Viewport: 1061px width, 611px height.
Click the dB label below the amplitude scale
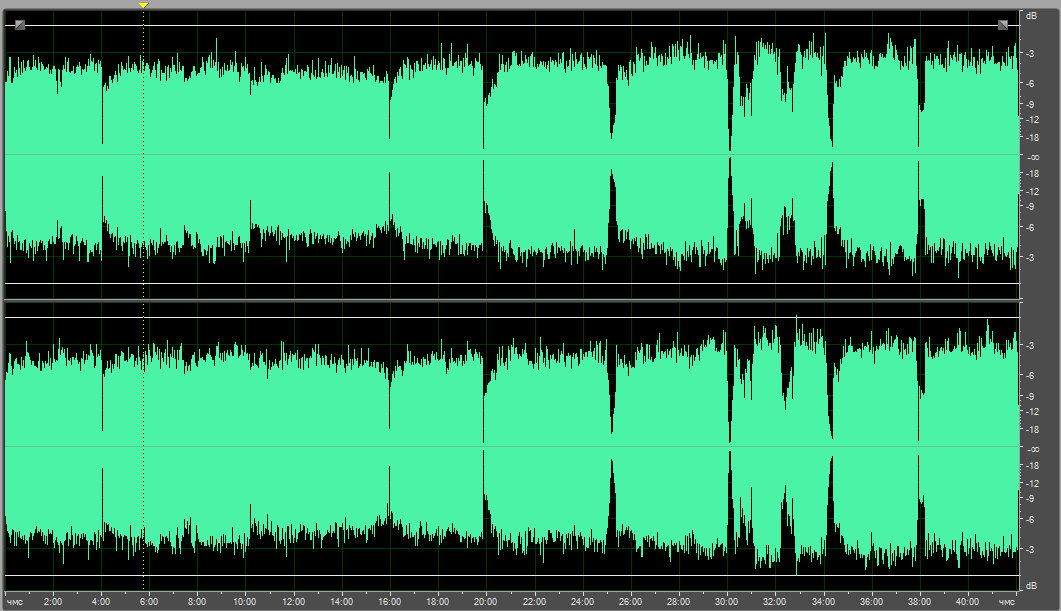pyautogui.click(x=1029, y=585)
